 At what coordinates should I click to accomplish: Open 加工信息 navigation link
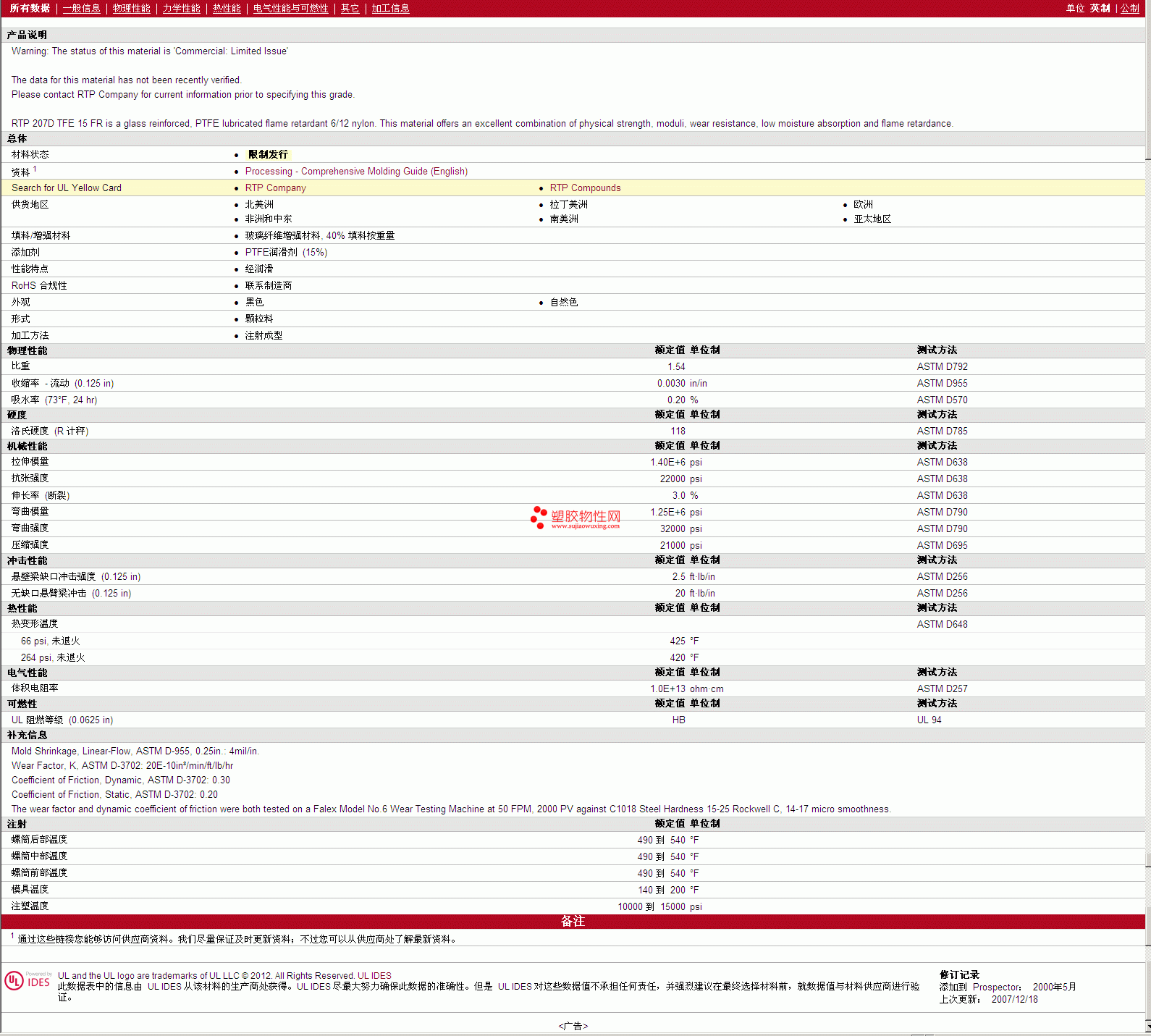390,8
